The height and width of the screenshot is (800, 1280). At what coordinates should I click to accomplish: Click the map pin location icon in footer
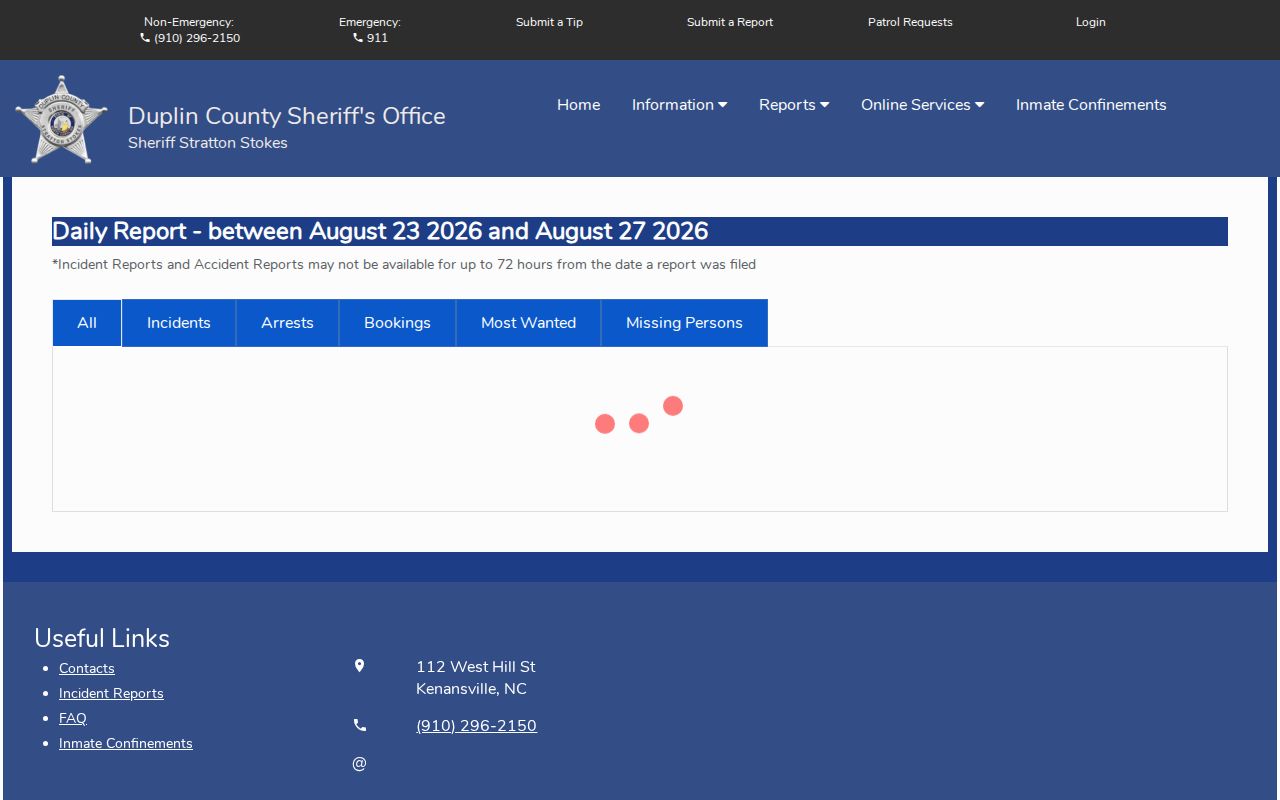click(x=359, y=666)
